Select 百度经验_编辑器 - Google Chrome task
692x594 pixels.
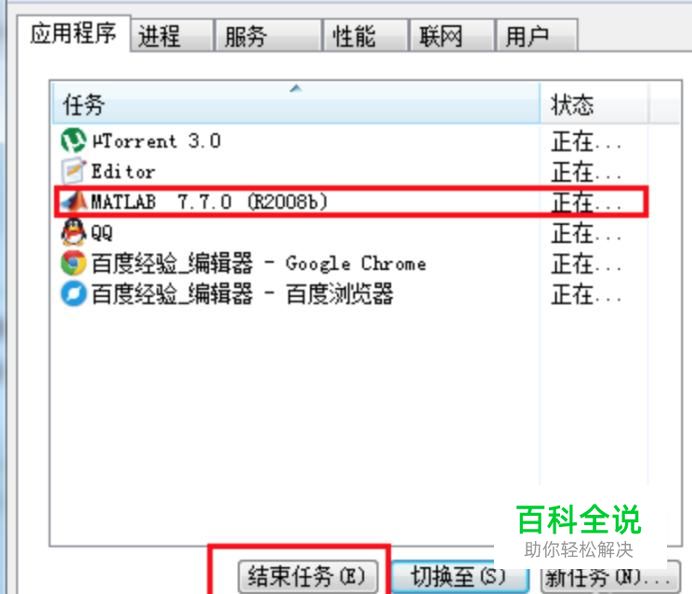[x=259, y=263]
